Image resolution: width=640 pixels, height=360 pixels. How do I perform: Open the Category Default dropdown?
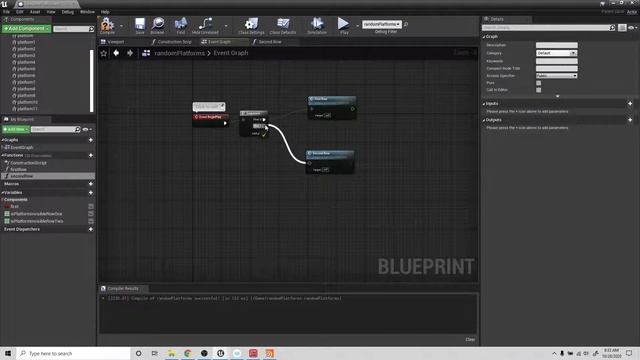556,53
